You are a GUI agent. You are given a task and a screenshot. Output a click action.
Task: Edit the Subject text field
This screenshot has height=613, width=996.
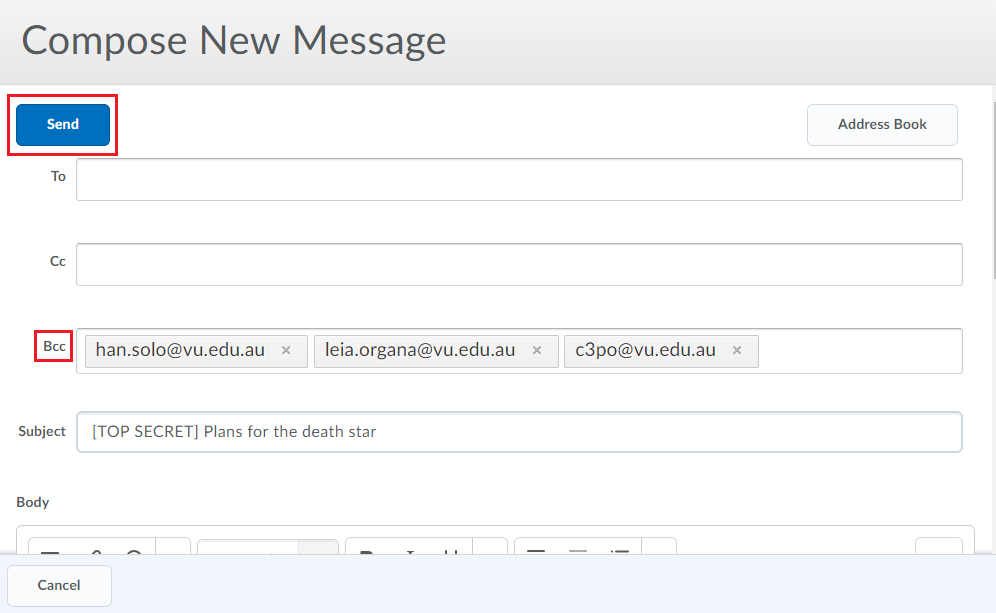click(x=519, y=432)
